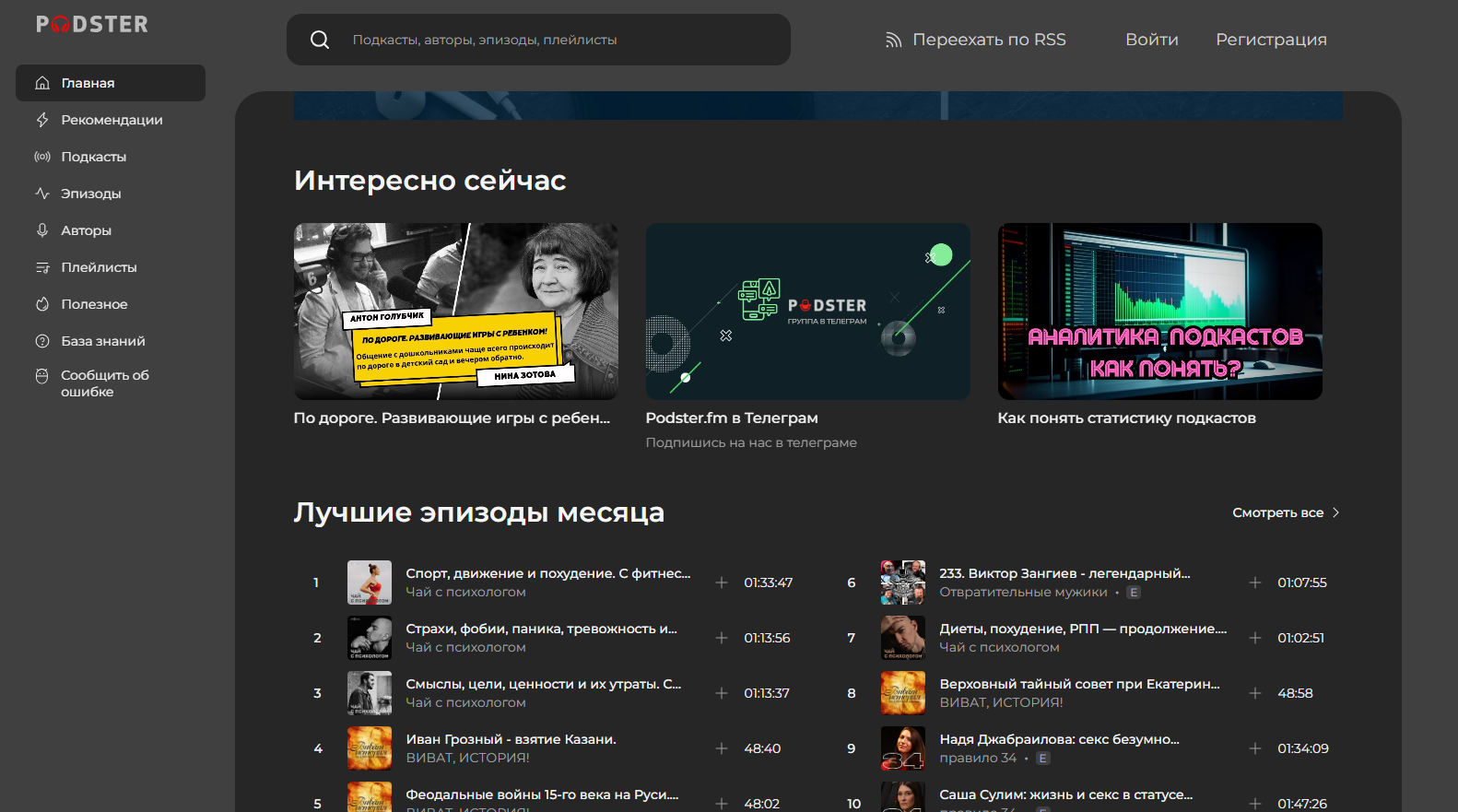Viewport: 1458px width, 812px height.
Task: Click the RSS feed icon
Action: (x=893, y=40)
